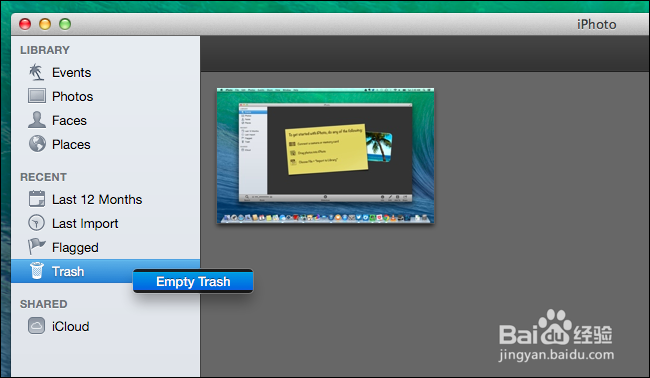
Task: Click the iCloud cloud icon
Action: point(36,326)
